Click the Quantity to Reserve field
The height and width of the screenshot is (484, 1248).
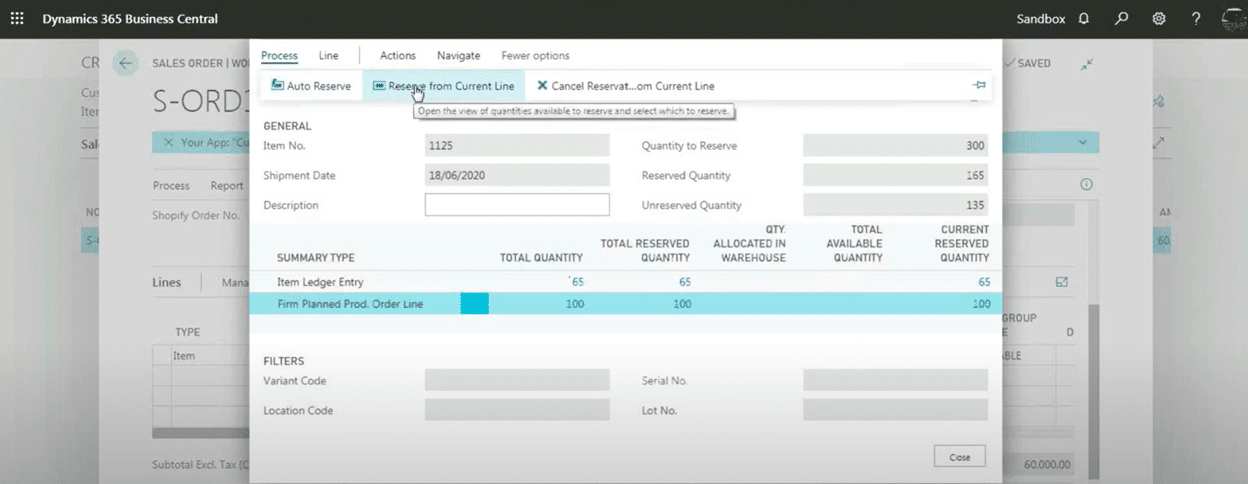[x=895, y=145]
